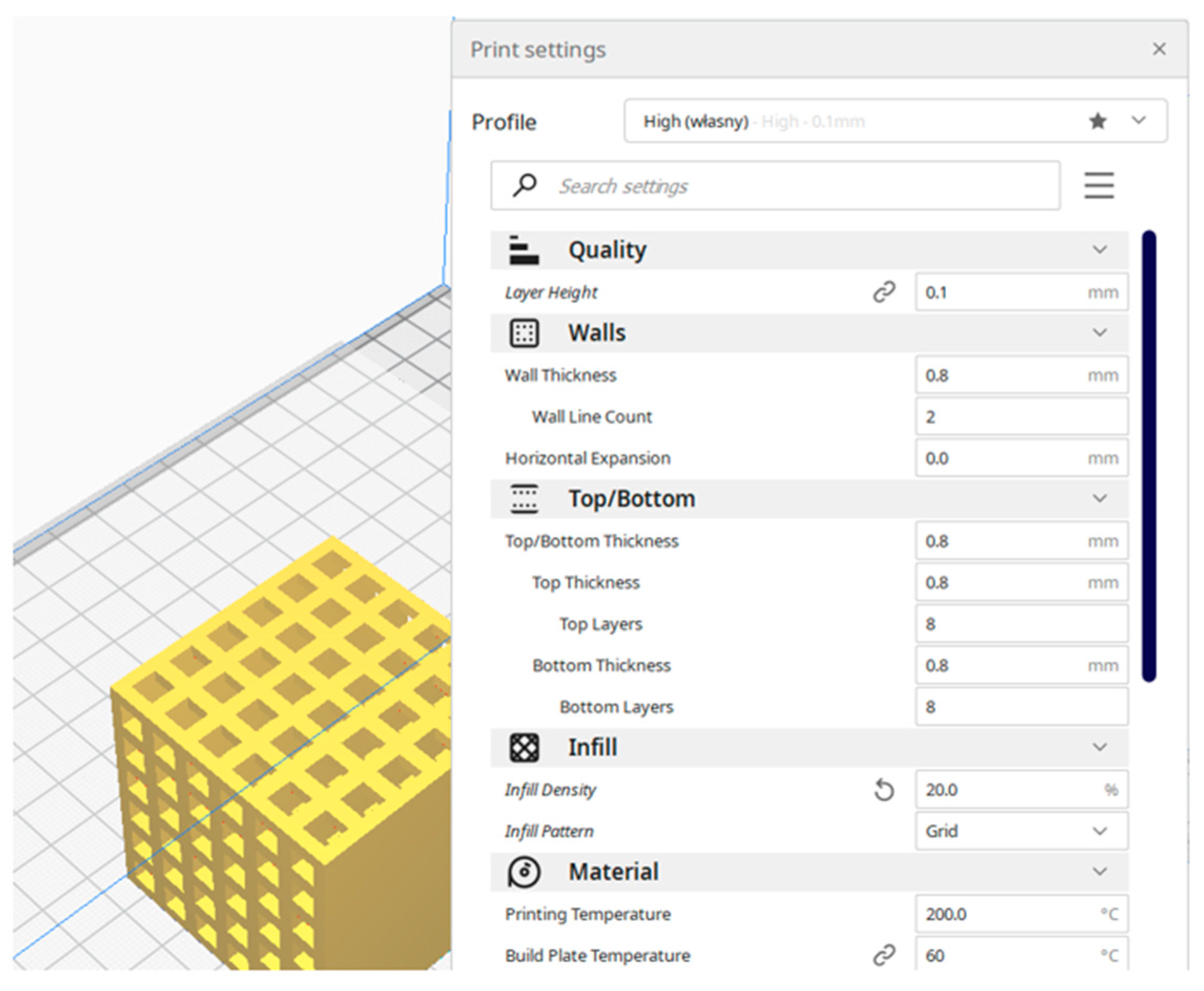The height and width of the screenshot is (991, 1204).
Task: Click the profile favorite star icon
Action: pos(1097,121)
